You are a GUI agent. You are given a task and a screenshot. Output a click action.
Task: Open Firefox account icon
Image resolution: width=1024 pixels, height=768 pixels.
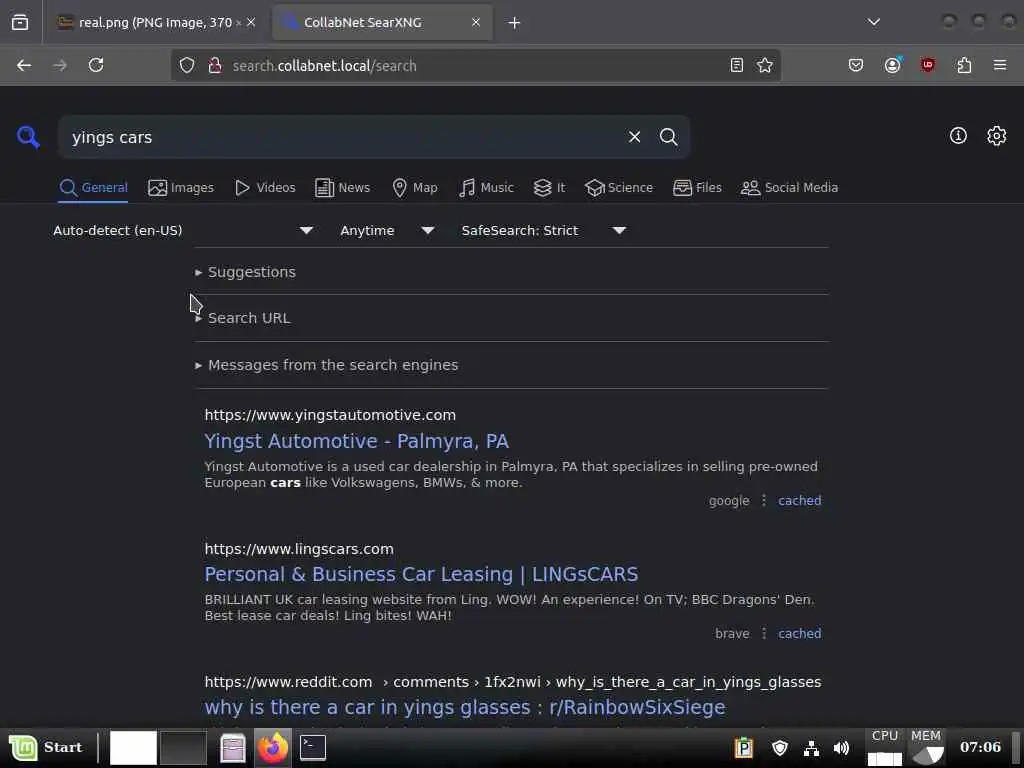pos(892,65)
